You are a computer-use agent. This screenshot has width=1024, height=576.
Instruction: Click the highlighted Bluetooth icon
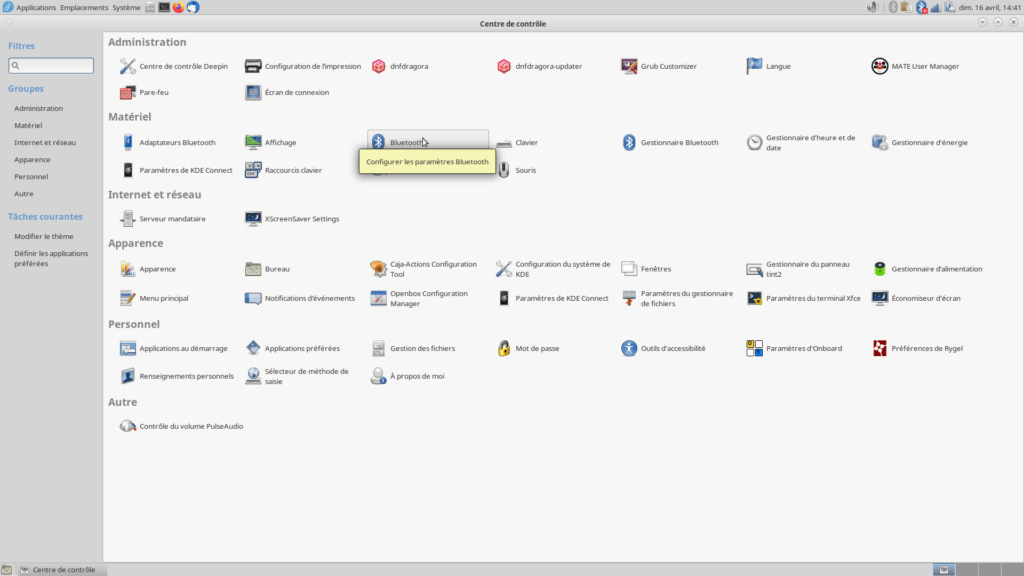[x=378, y=142]
